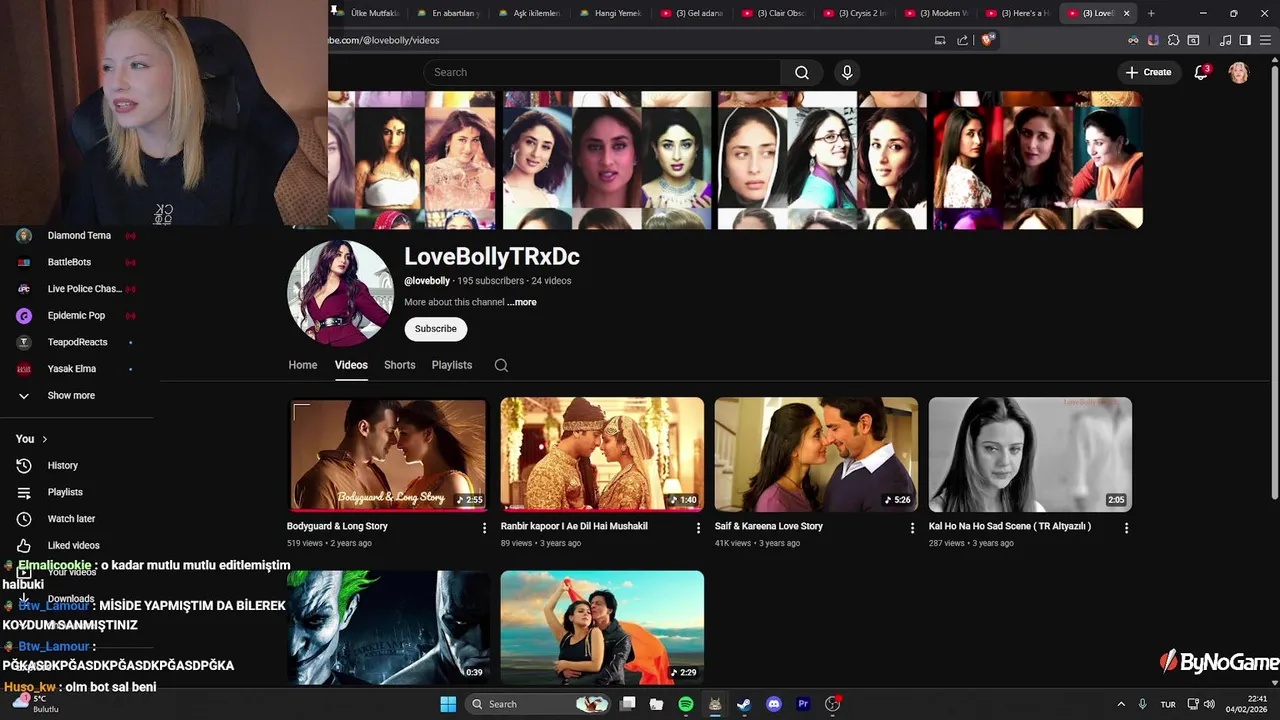Image resolution: width=1280 pixels, height=720 pixels.
Task: Open the account avatar menu
Action: click(x=1238, y=72)
